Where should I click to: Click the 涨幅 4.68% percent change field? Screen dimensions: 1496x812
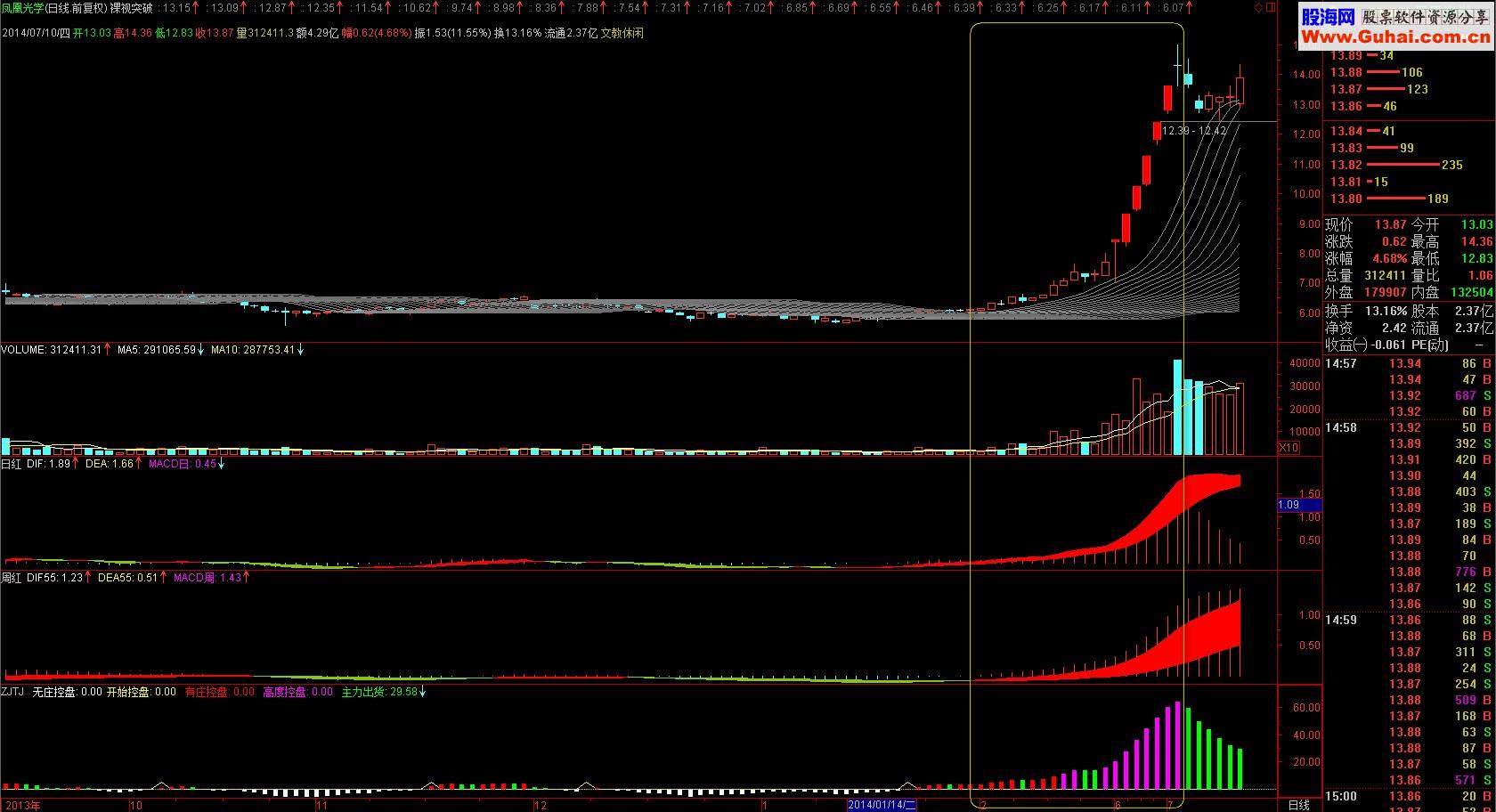[1366, 258]
